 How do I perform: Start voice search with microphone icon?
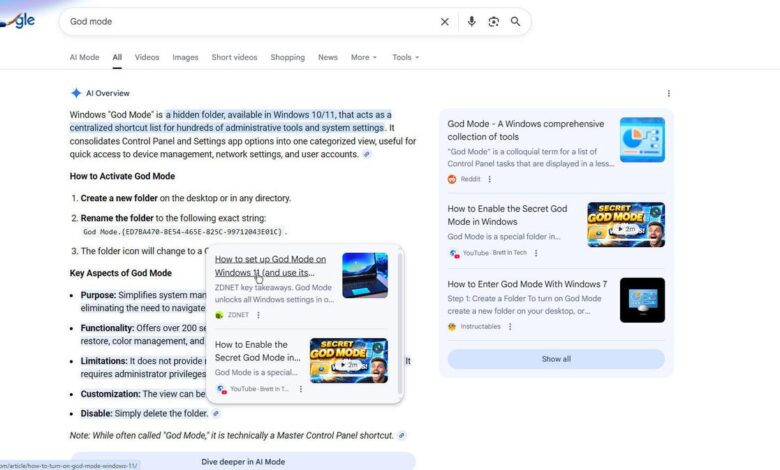tap(472, 21)
